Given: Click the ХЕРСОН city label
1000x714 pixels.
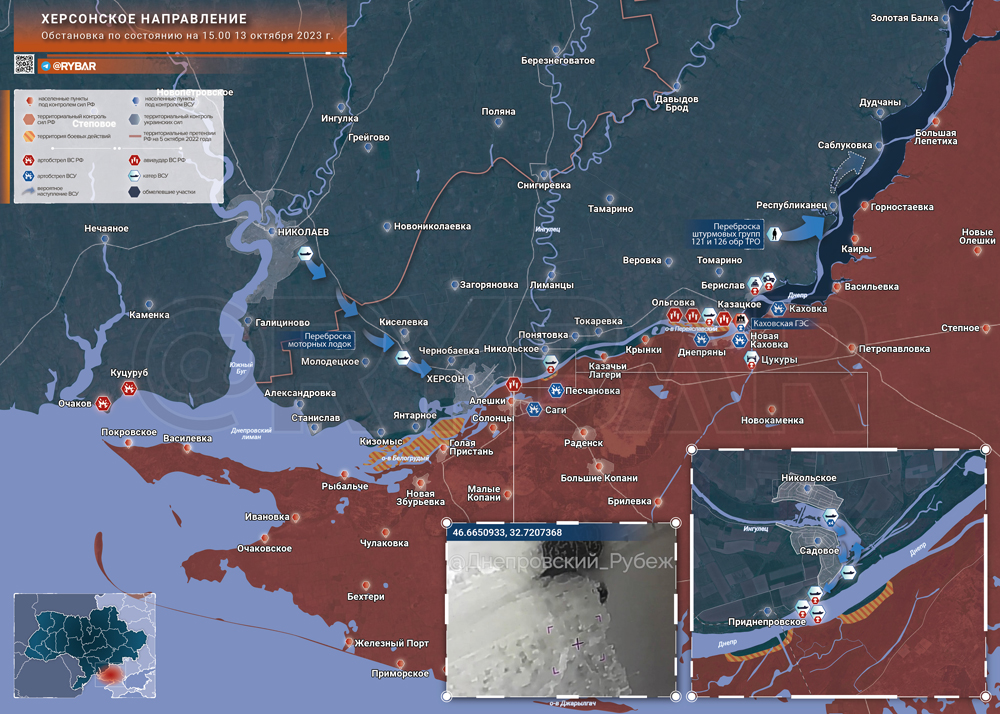Looking at the screenshot, I should 445,379.
